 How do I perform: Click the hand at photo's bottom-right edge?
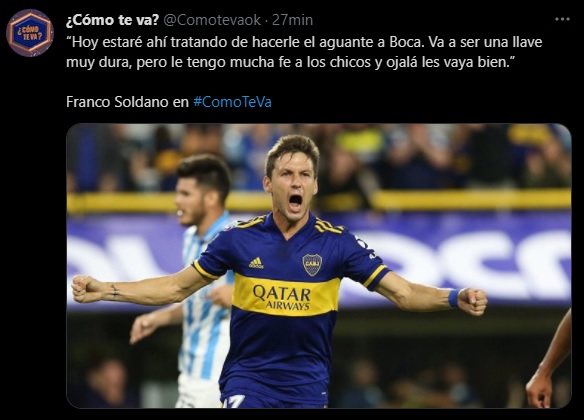540,389
